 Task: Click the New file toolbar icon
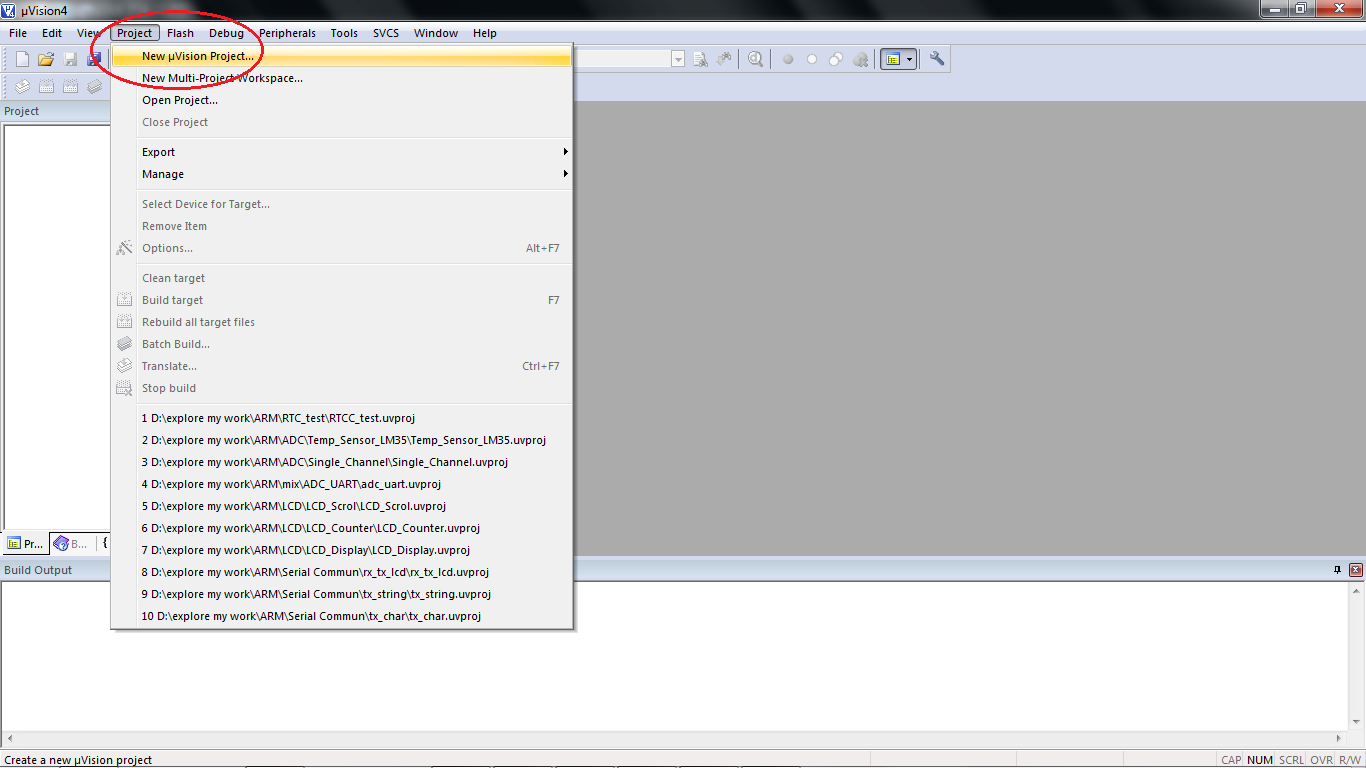(22, 59)
